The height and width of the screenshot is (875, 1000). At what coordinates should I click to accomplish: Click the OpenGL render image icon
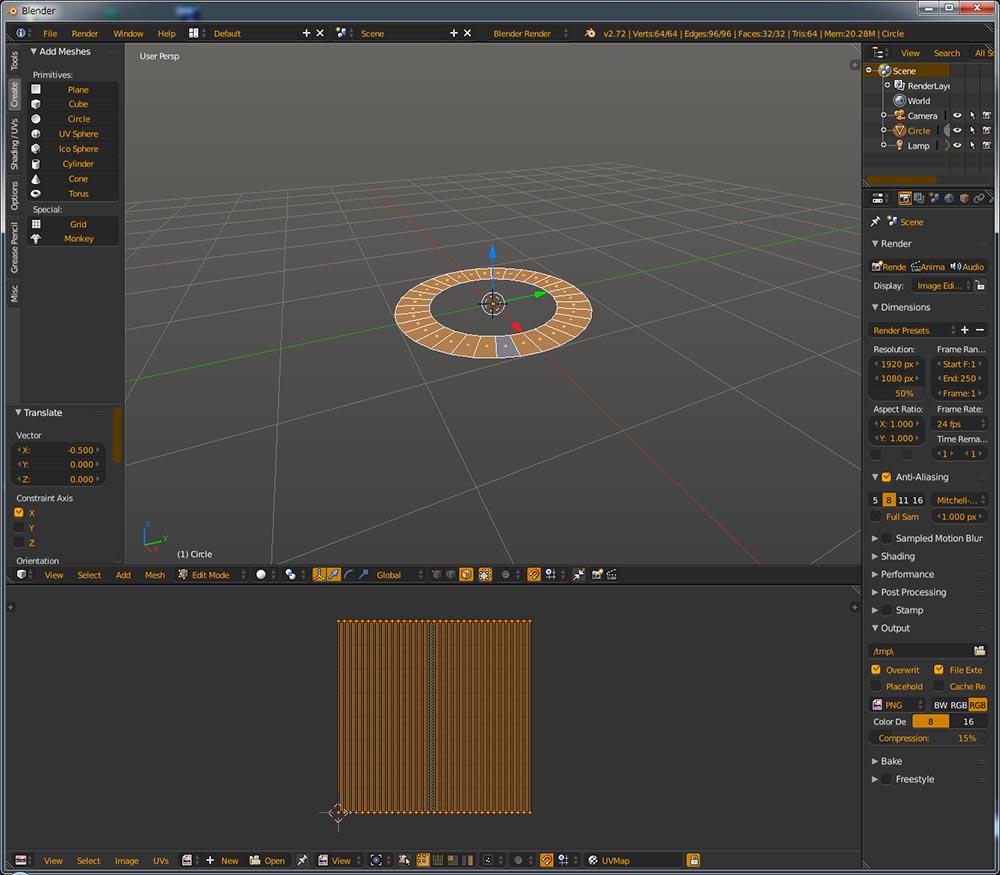pos(597,575)
